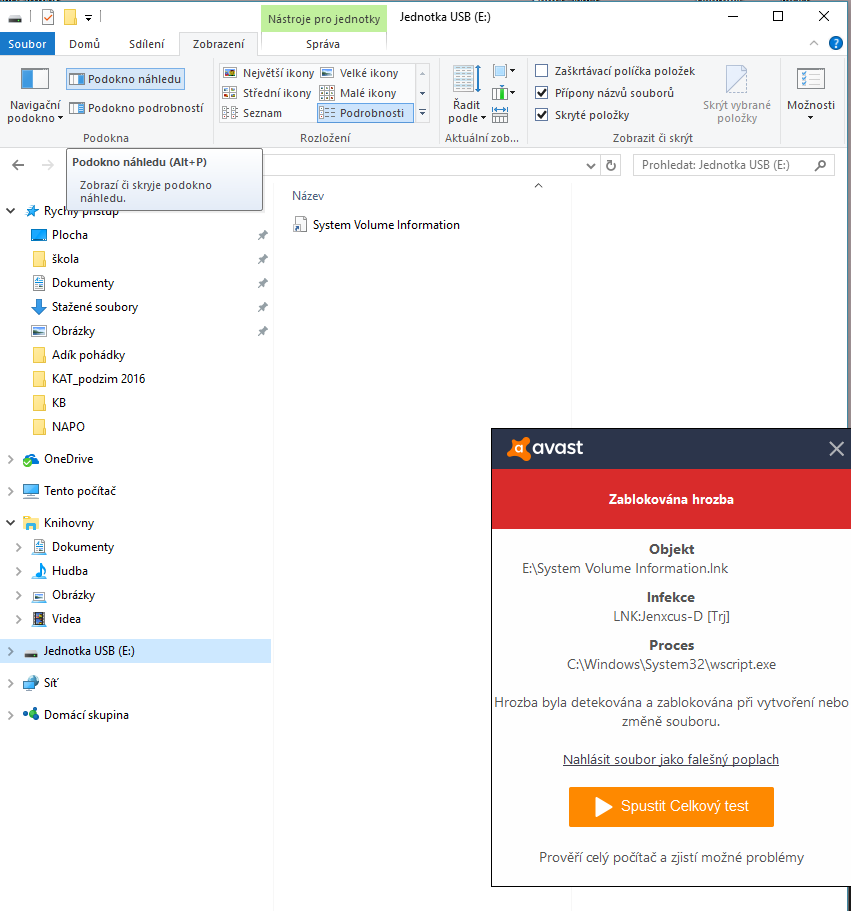
Task: Select Podrobnosti details layout
Action: (365, 113)
